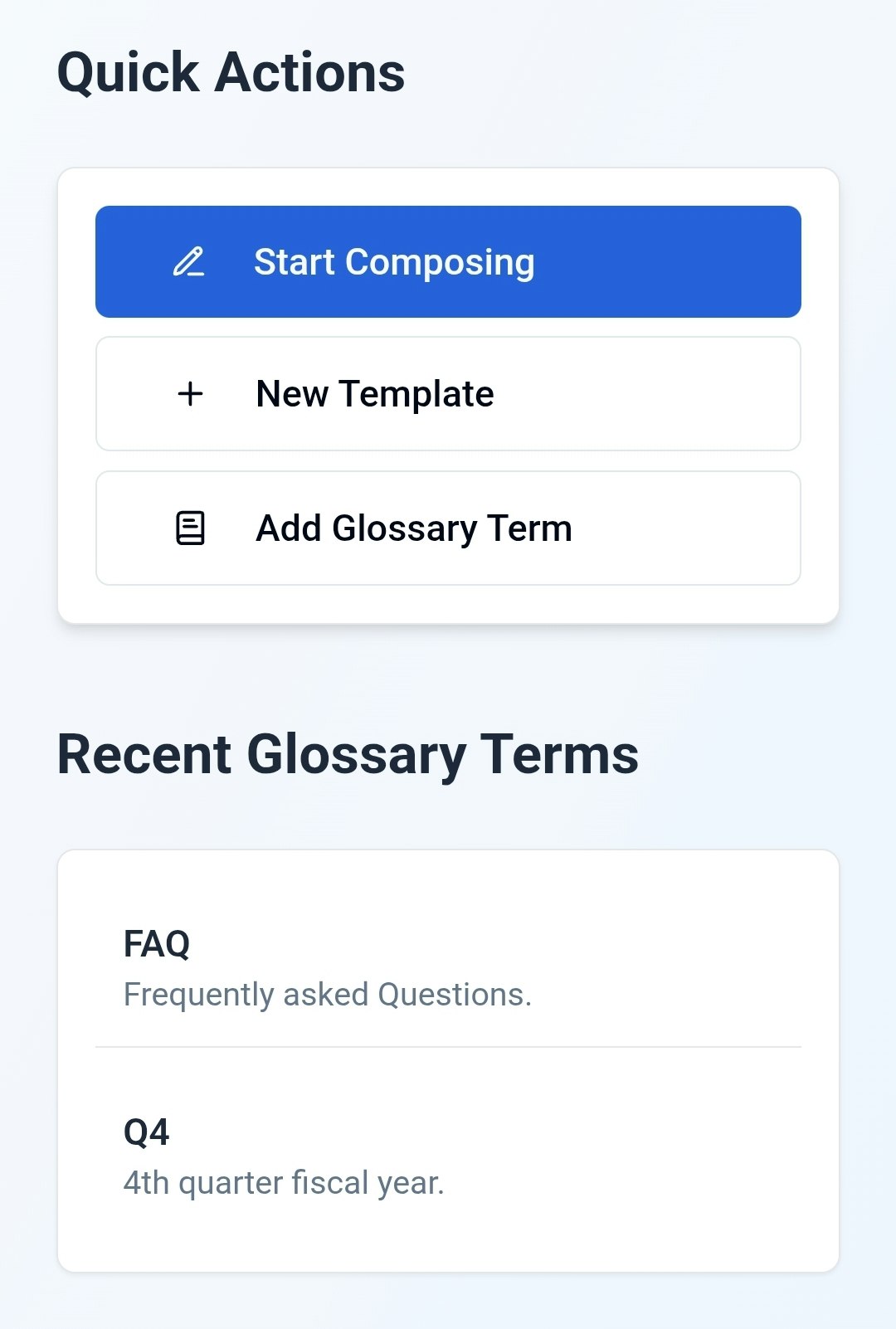The image size is (896, 1329).
Task: Click the book icon beside Add Glossary Term
Action: pyautogui.click(x=191, y=528)
